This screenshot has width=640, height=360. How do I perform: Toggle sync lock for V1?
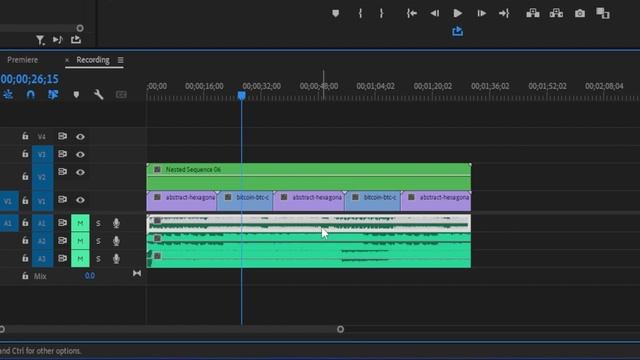[62, 200]
